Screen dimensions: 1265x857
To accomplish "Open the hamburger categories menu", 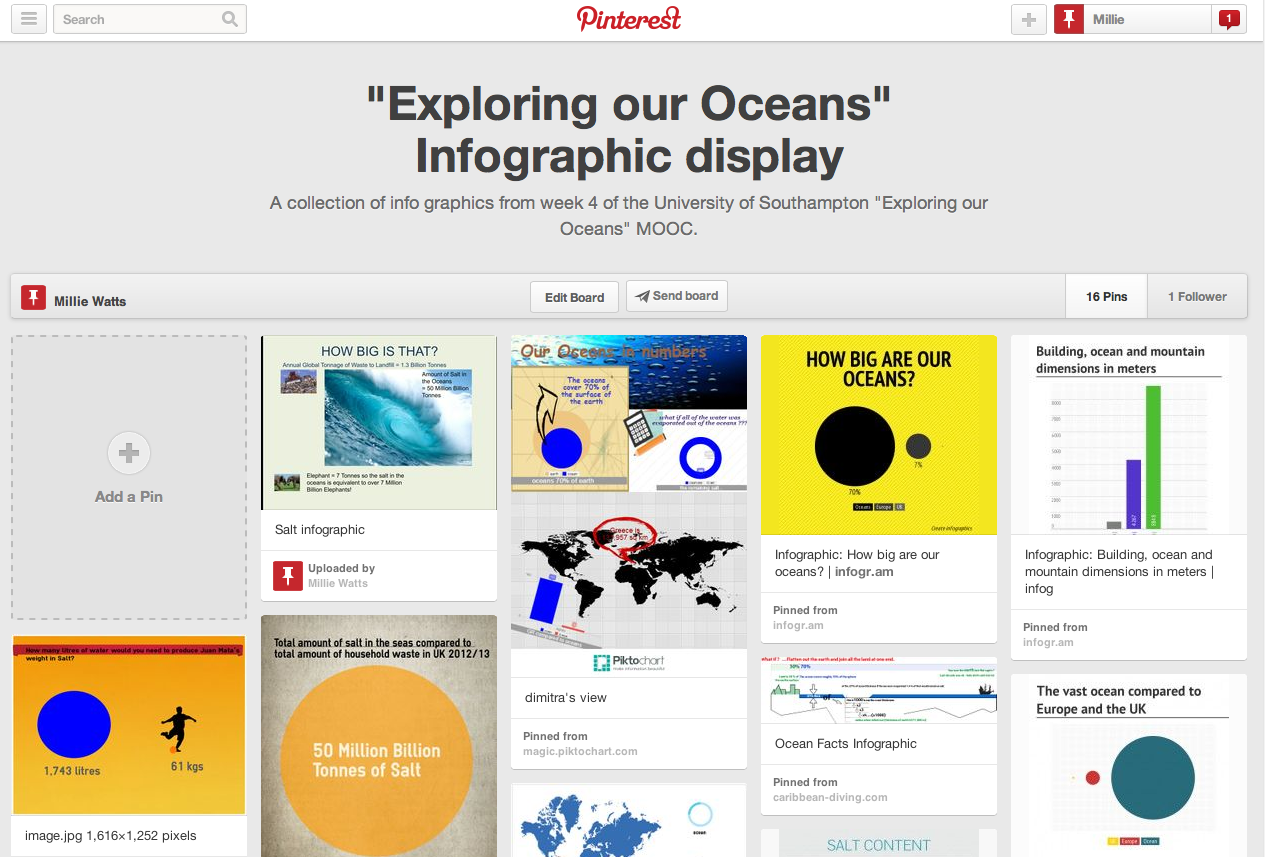I will pos(29,19).
